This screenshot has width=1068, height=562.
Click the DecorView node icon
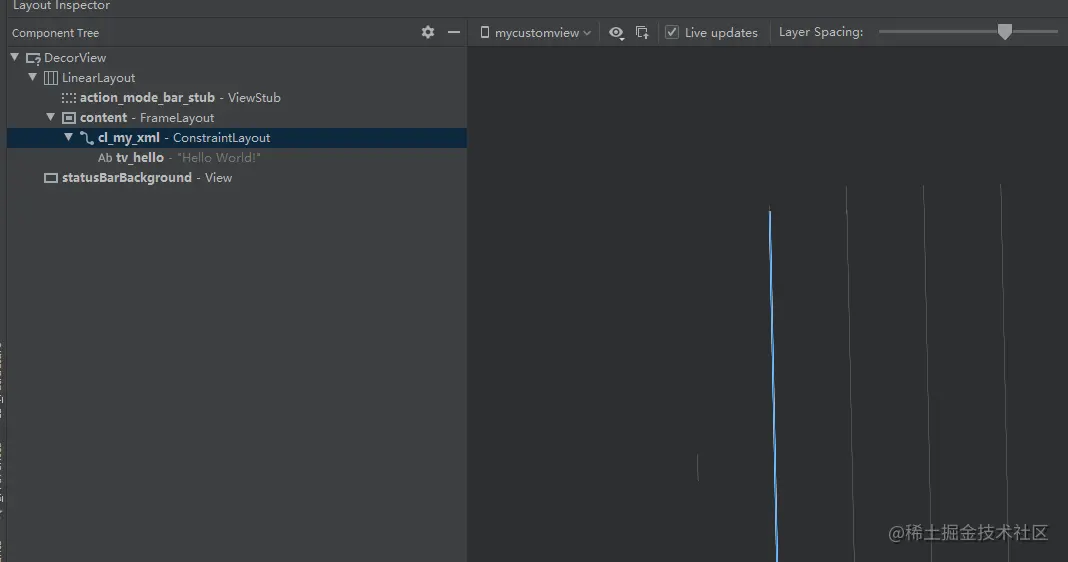coord(33,58)
